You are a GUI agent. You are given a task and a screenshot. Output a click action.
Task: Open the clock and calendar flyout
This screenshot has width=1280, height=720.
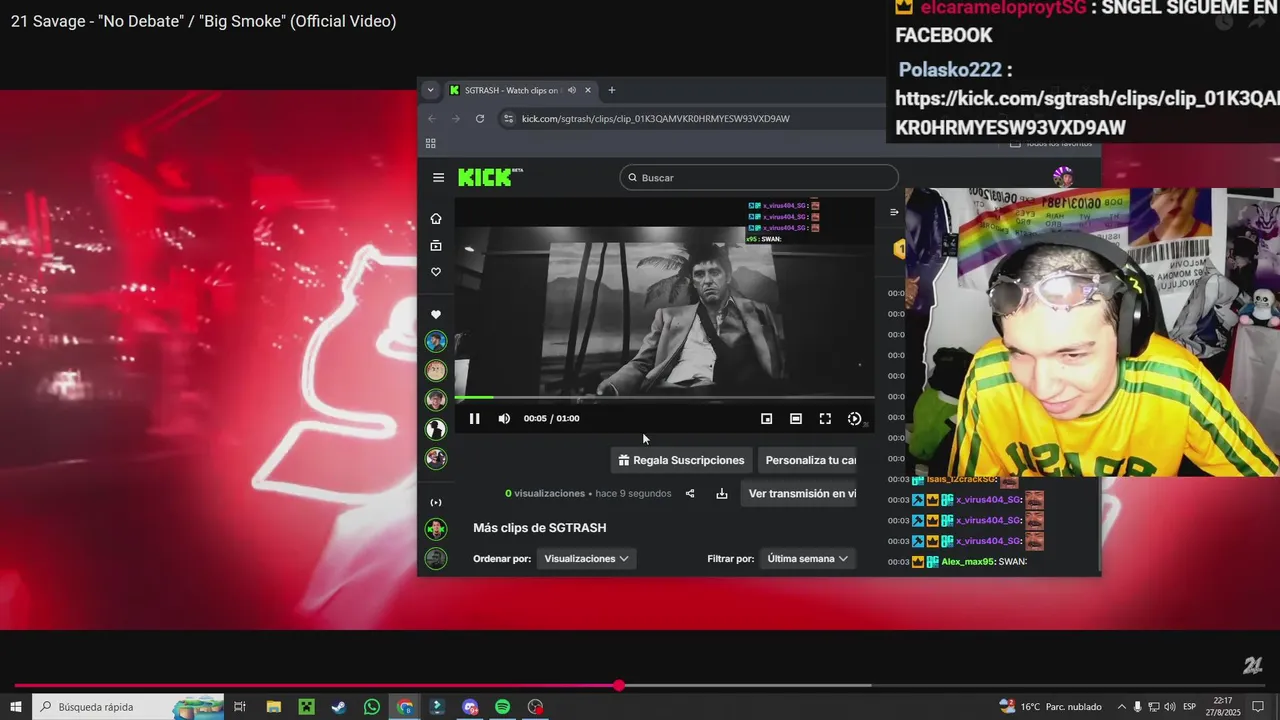[x=1224, y=707]
